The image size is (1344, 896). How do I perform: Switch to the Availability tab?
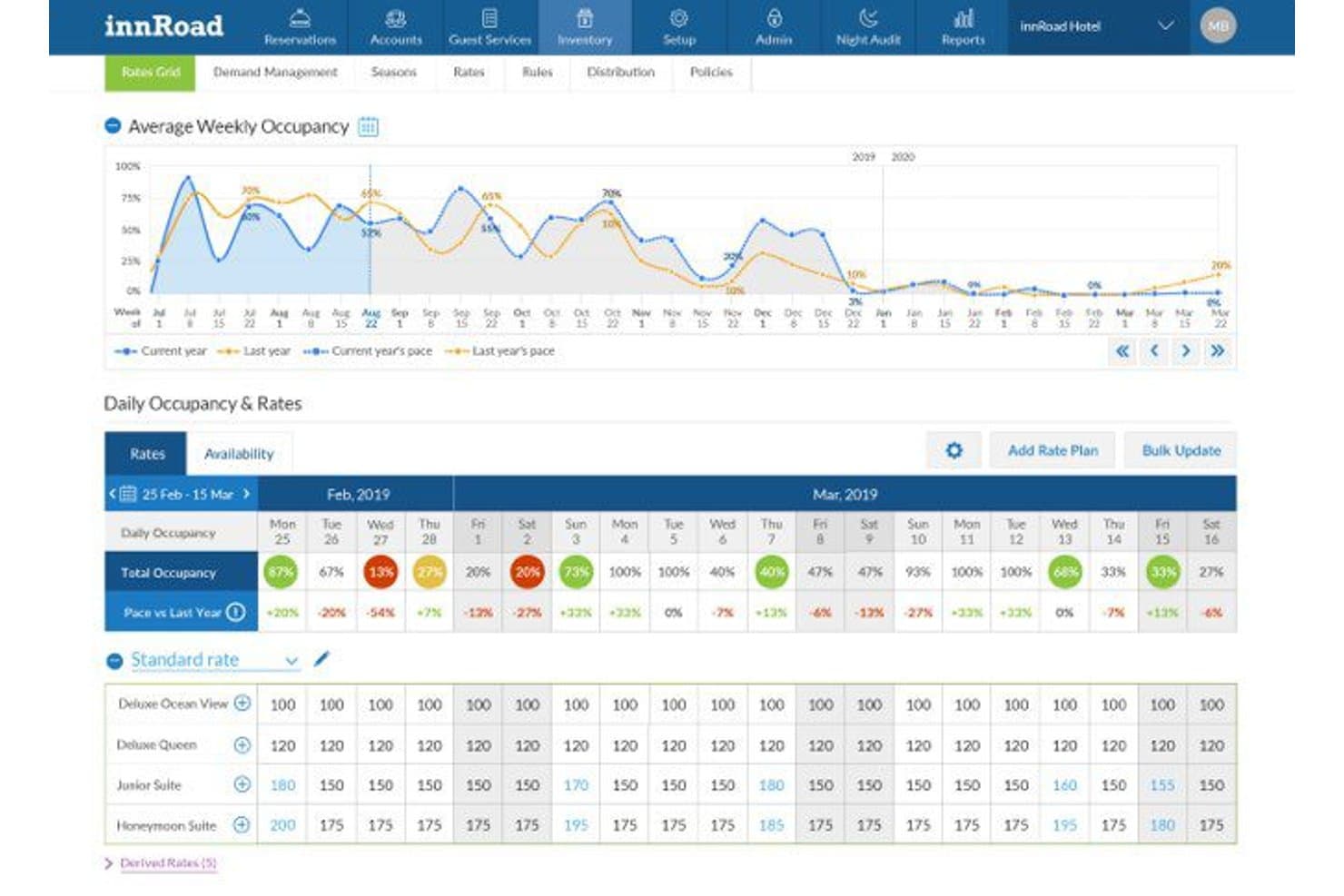pos(239,453)
